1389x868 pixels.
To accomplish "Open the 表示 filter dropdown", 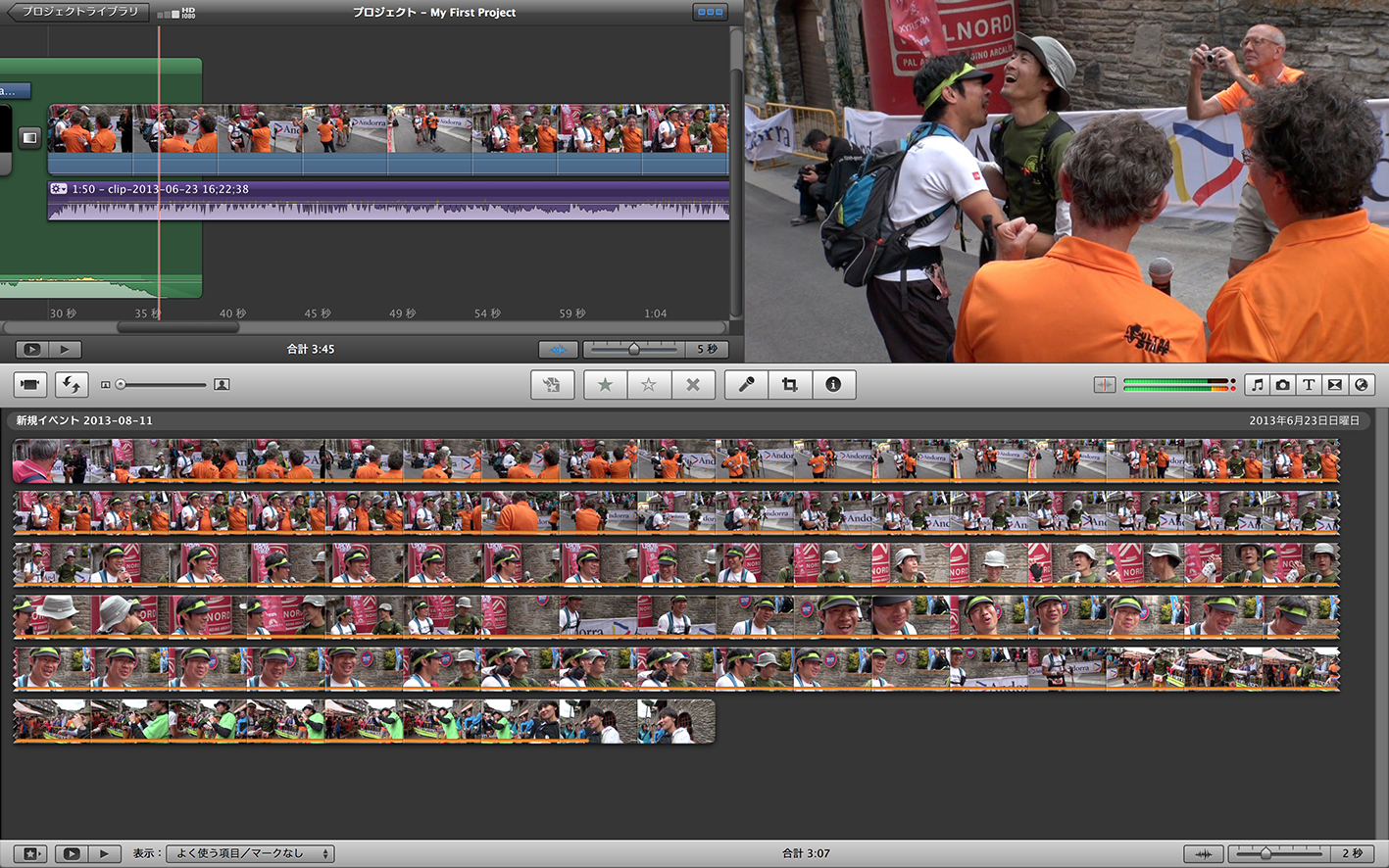I will click(x=250, y=853).
